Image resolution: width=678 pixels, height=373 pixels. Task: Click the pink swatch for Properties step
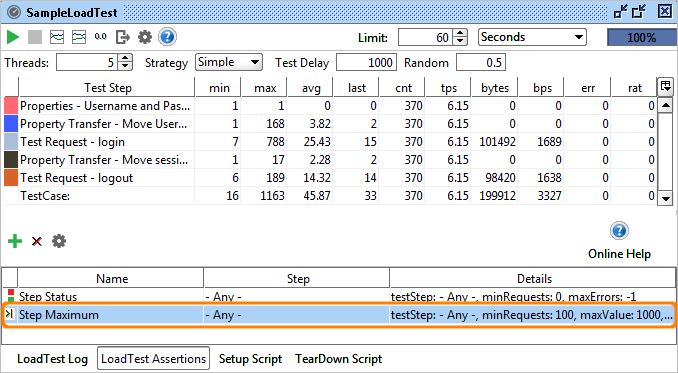11,106
